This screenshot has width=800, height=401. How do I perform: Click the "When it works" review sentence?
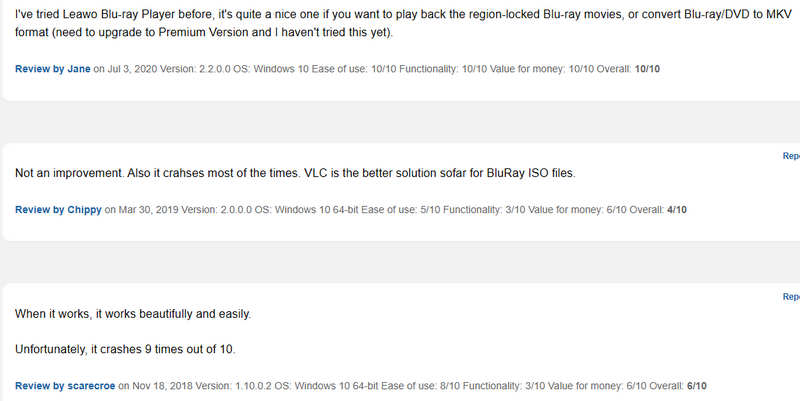point(133,314)
